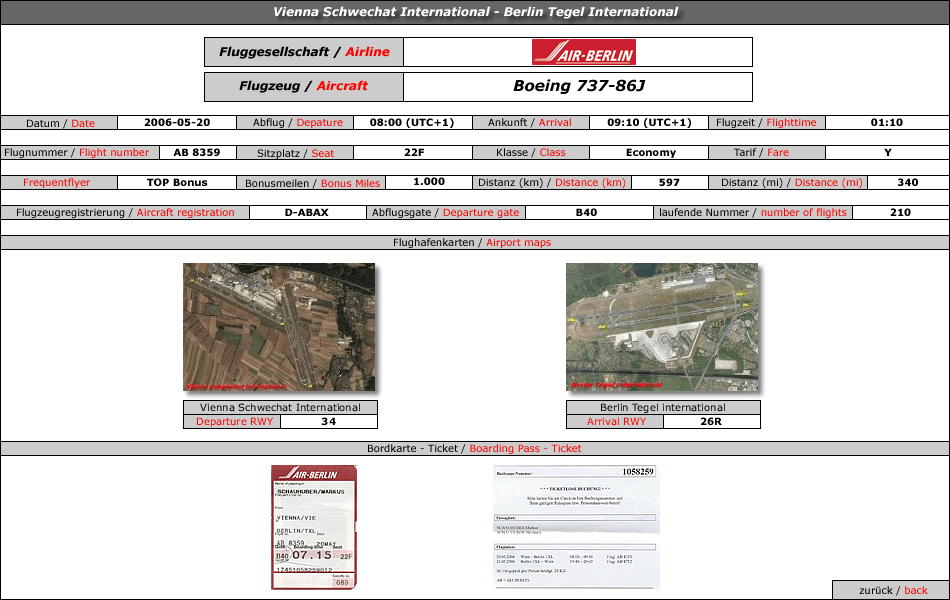Select departure gate B40
This screenshot has height=600, width=950.
[586, 213]
